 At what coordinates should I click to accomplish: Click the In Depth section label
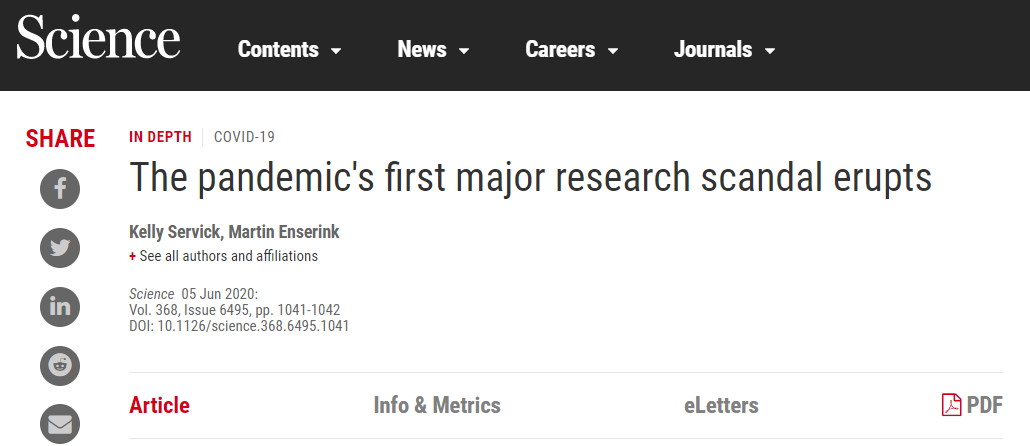tap(160, 137)
